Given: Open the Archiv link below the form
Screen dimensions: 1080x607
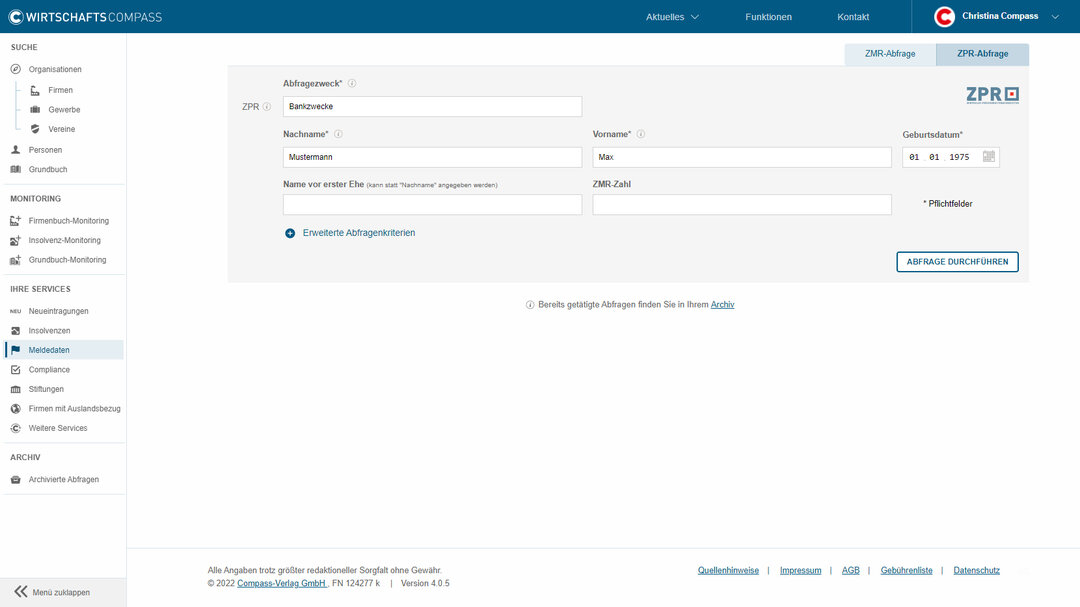Looking at the screenshot, I should tap(723, 305).
